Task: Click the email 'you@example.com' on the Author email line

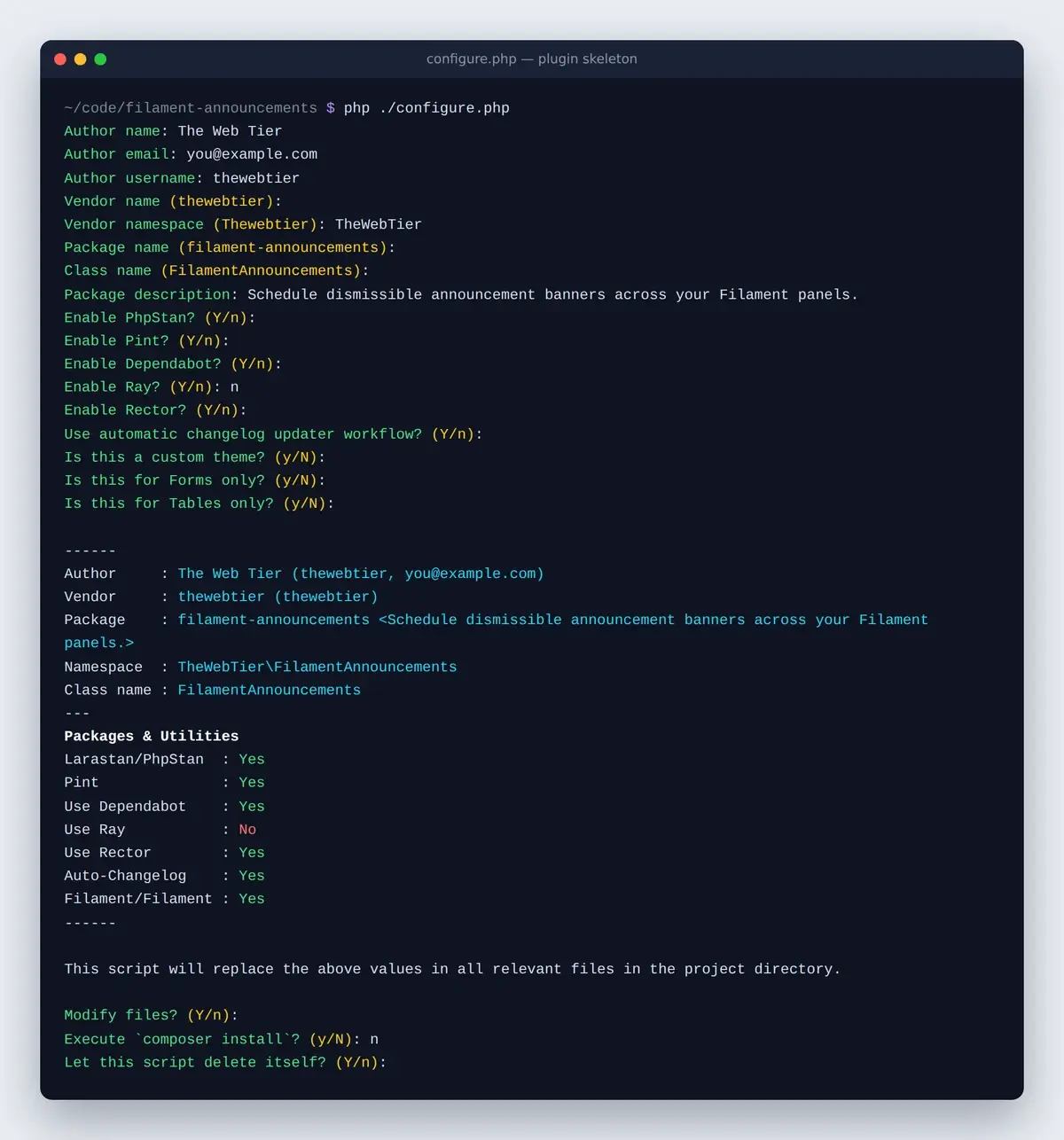Action: pyautogui.click(x=252, y=154)
